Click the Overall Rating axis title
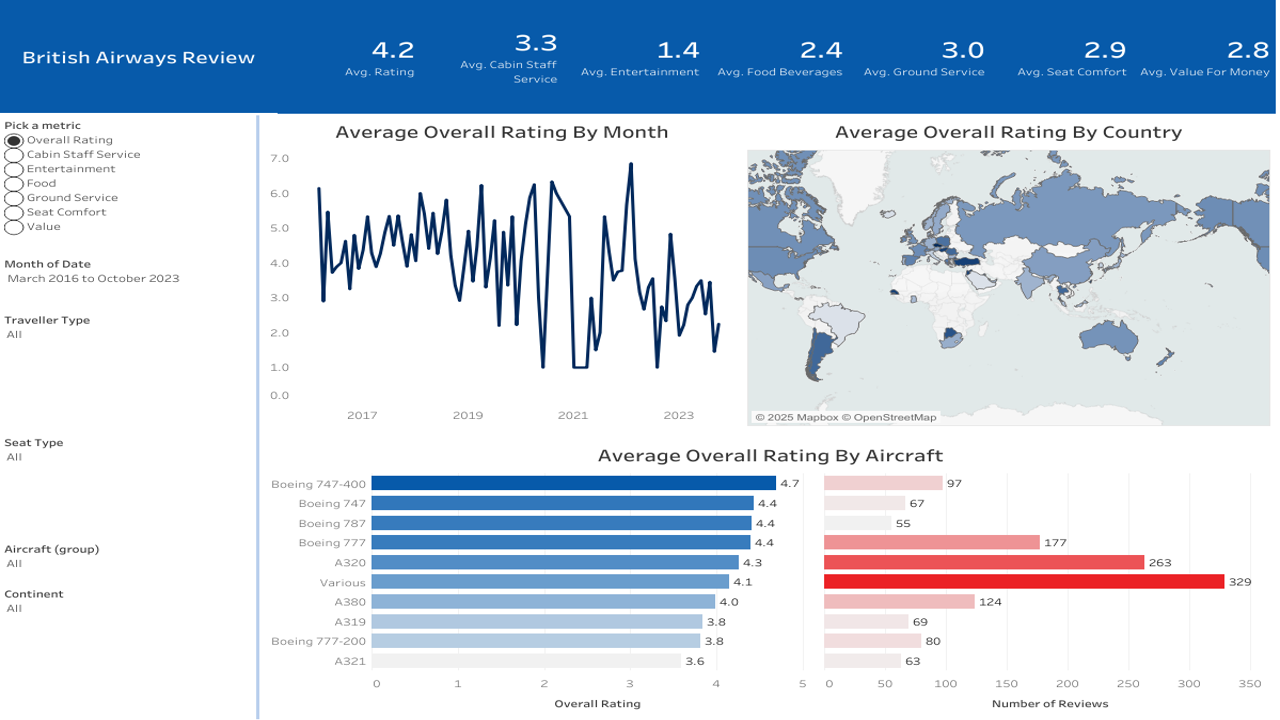The width and height of the screenshot is (1280, 720). (597, 704)
